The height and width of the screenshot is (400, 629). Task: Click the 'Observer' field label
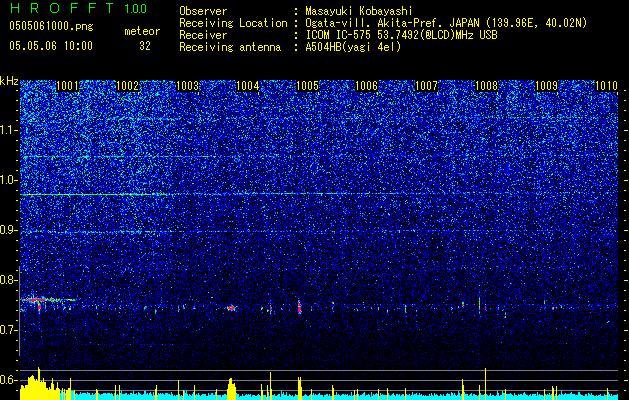[203, 11]
